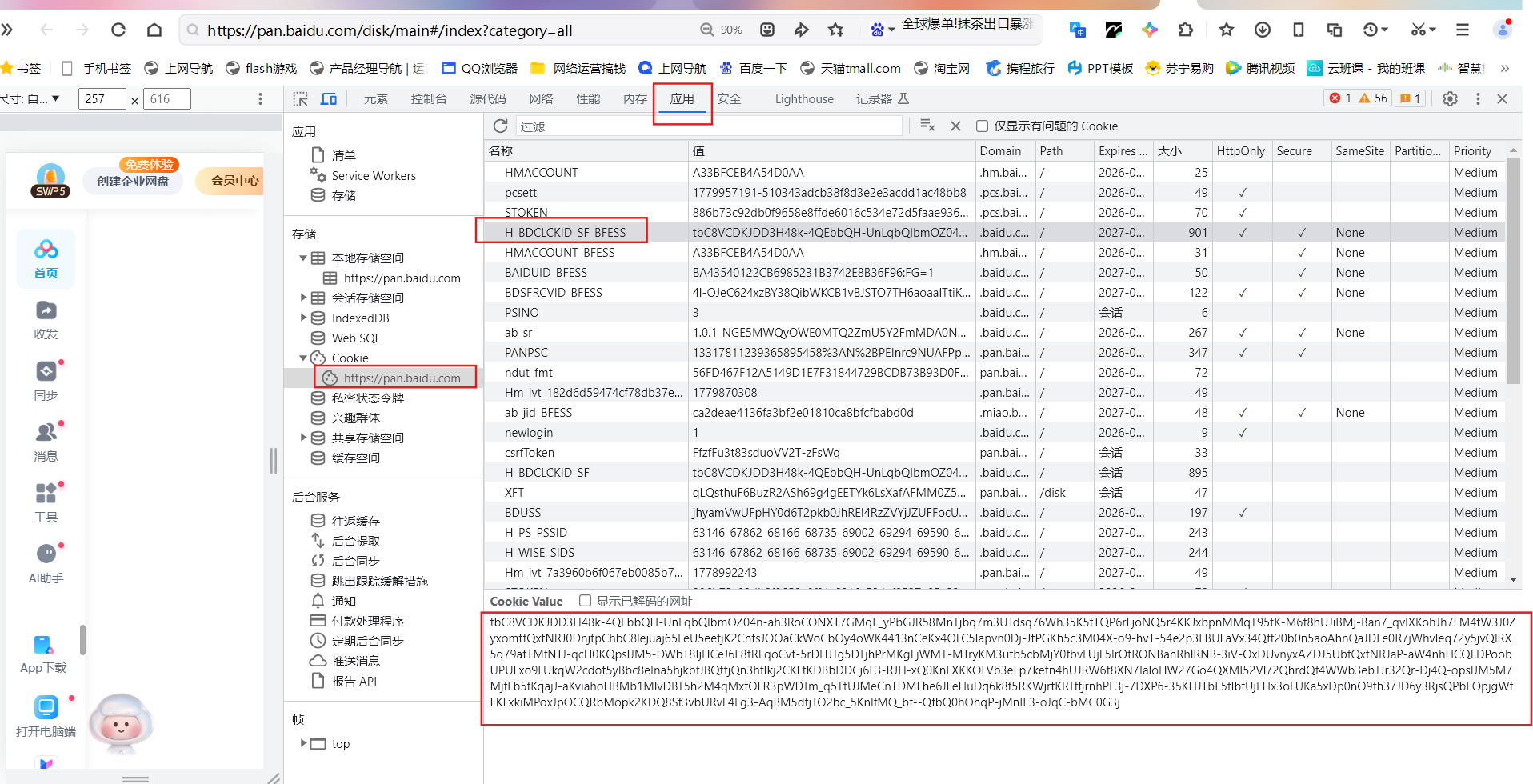Select the PANPSC cookie row

point(995,352)
